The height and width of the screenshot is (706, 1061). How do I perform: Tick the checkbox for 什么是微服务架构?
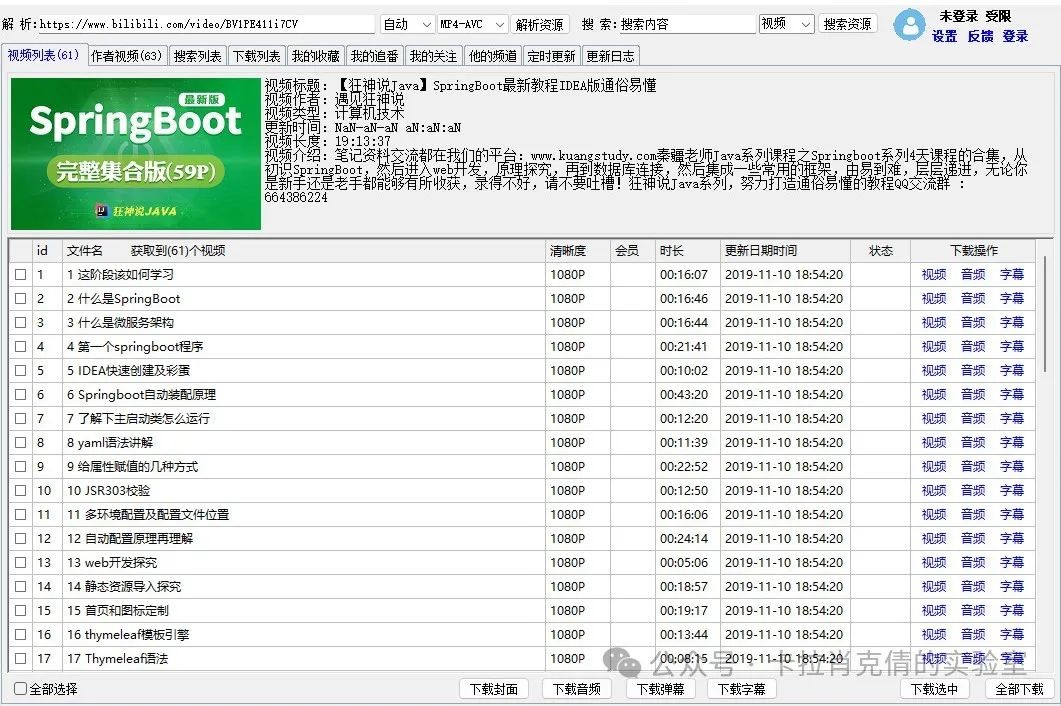tap(21, 323)
